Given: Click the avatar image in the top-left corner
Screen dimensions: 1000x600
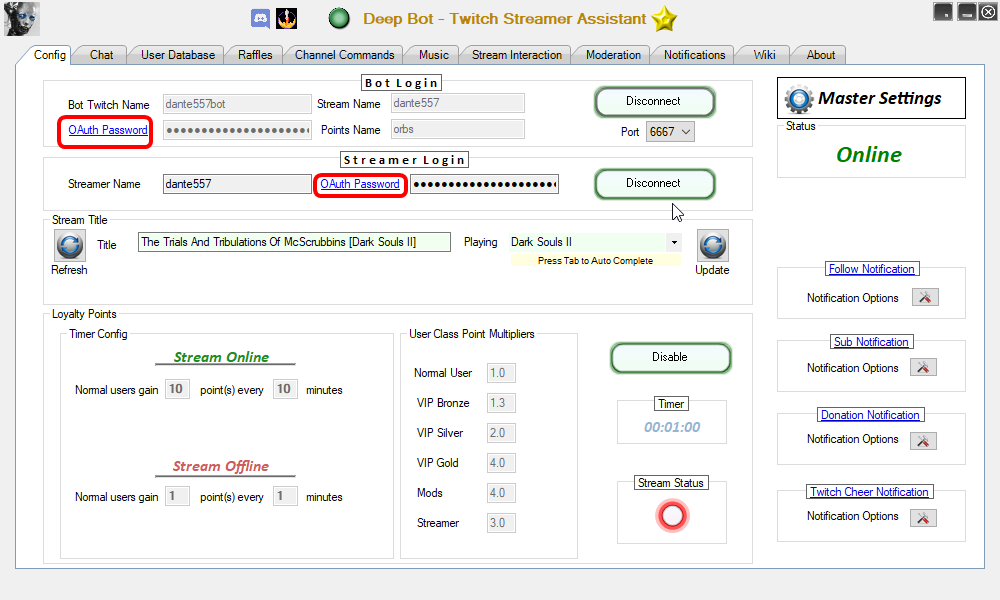Looking at the screenshot, I should (22, 18).
